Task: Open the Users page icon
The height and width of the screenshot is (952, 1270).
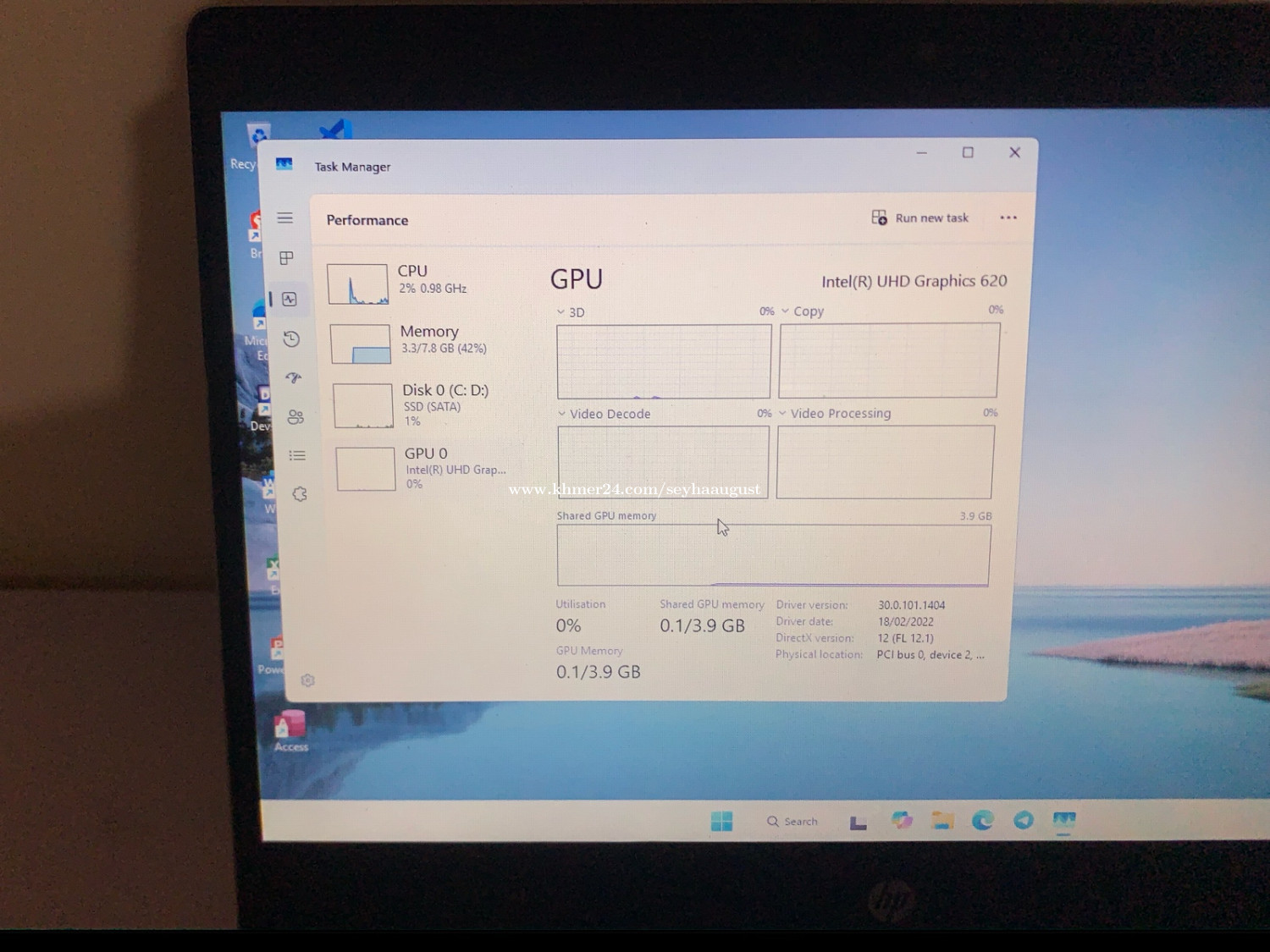Action: tap(295, 416)
